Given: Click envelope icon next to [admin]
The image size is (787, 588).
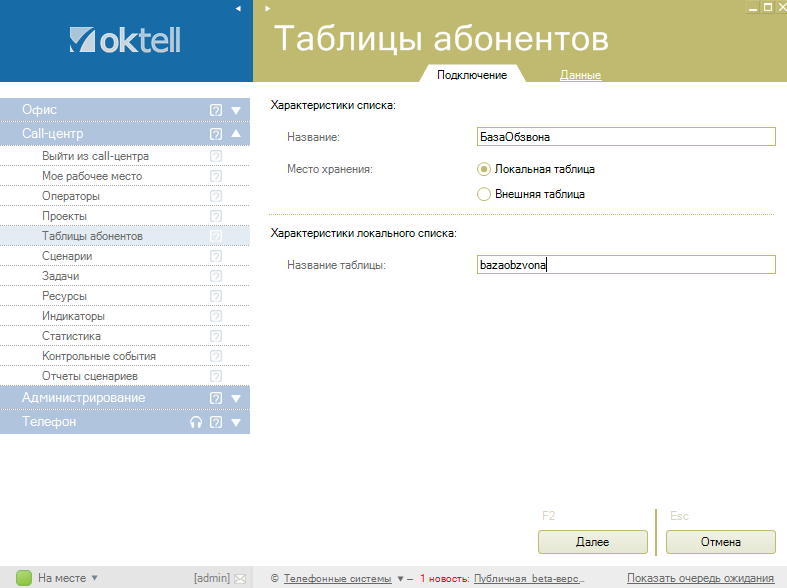Looking at the screenshot, I should 240,578.
